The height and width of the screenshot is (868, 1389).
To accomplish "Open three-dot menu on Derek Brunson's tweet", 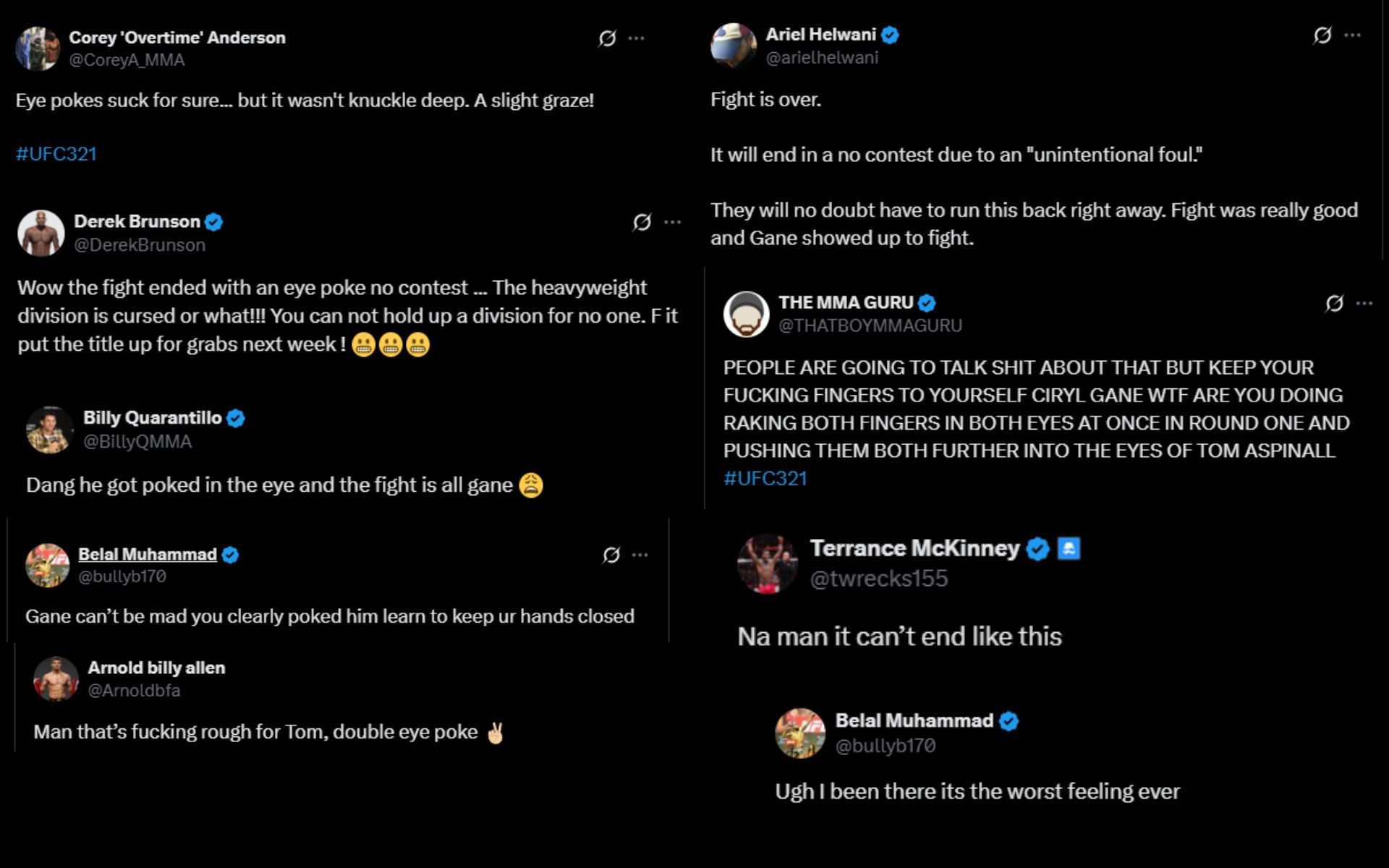I will (673, 222).
